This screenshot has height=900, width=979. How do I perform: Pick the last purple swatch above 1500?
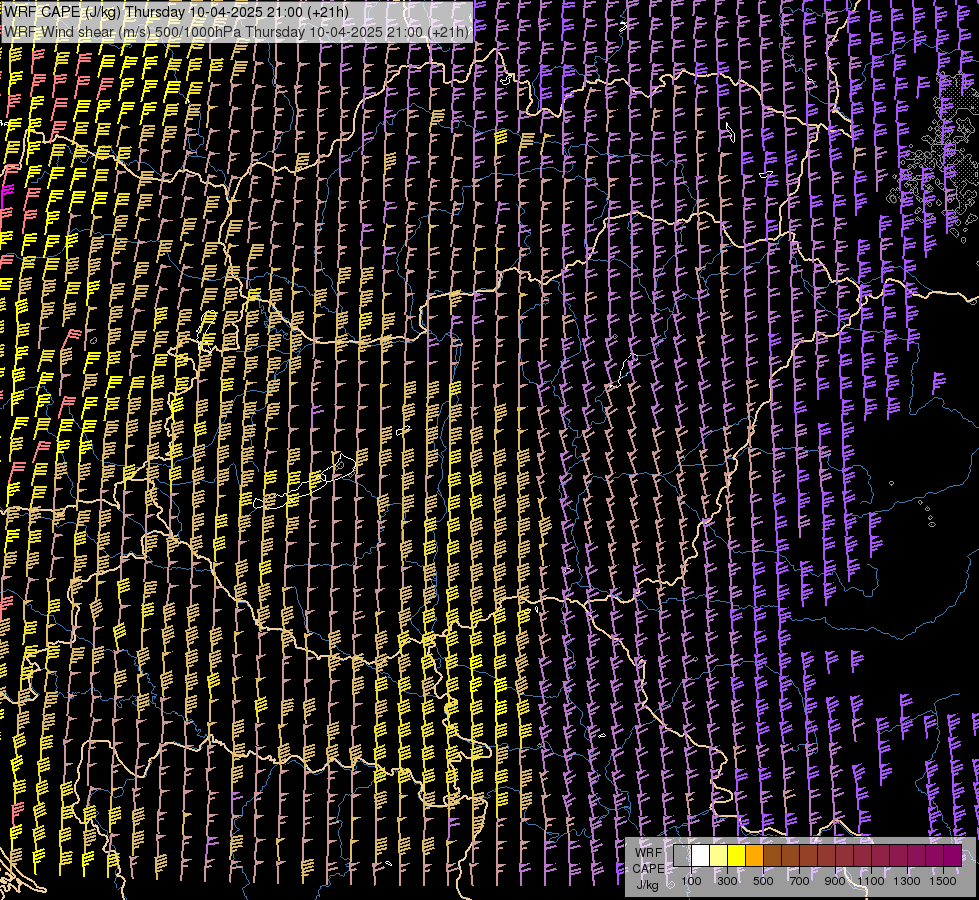(x=953, y=855)
